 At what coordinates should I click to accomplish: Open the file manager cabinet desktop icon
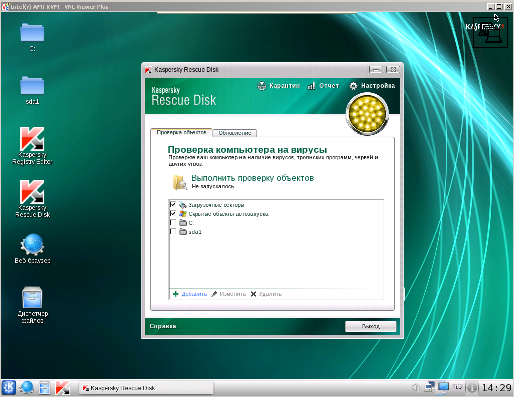[32, 297]
